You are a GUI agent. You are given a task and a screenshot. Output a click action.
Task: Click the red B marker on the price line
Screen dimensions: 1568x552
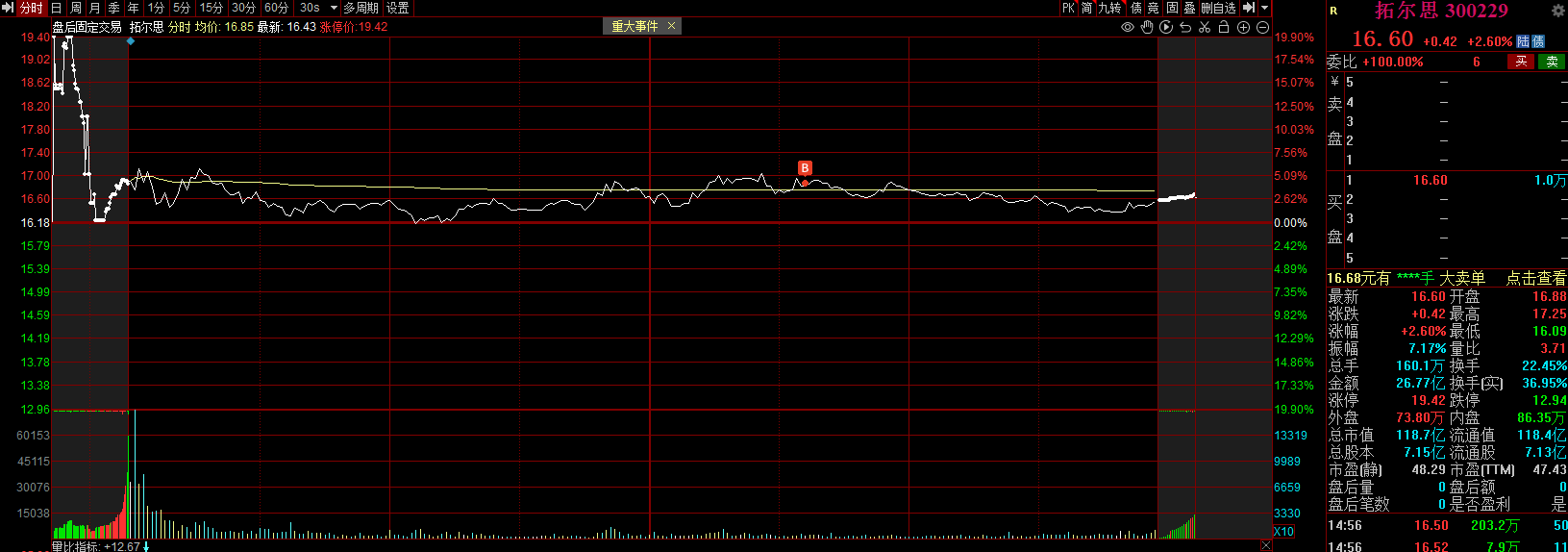(x=805, y=167)
